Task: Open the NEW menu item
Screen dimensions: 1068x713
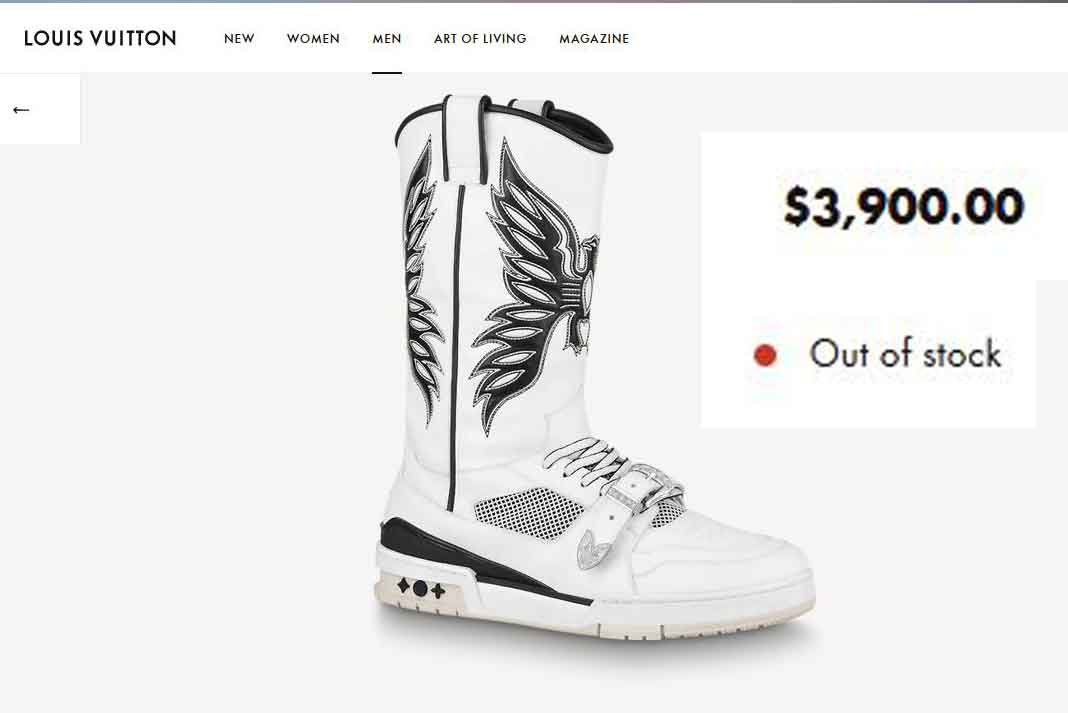Action: (239, 39)
